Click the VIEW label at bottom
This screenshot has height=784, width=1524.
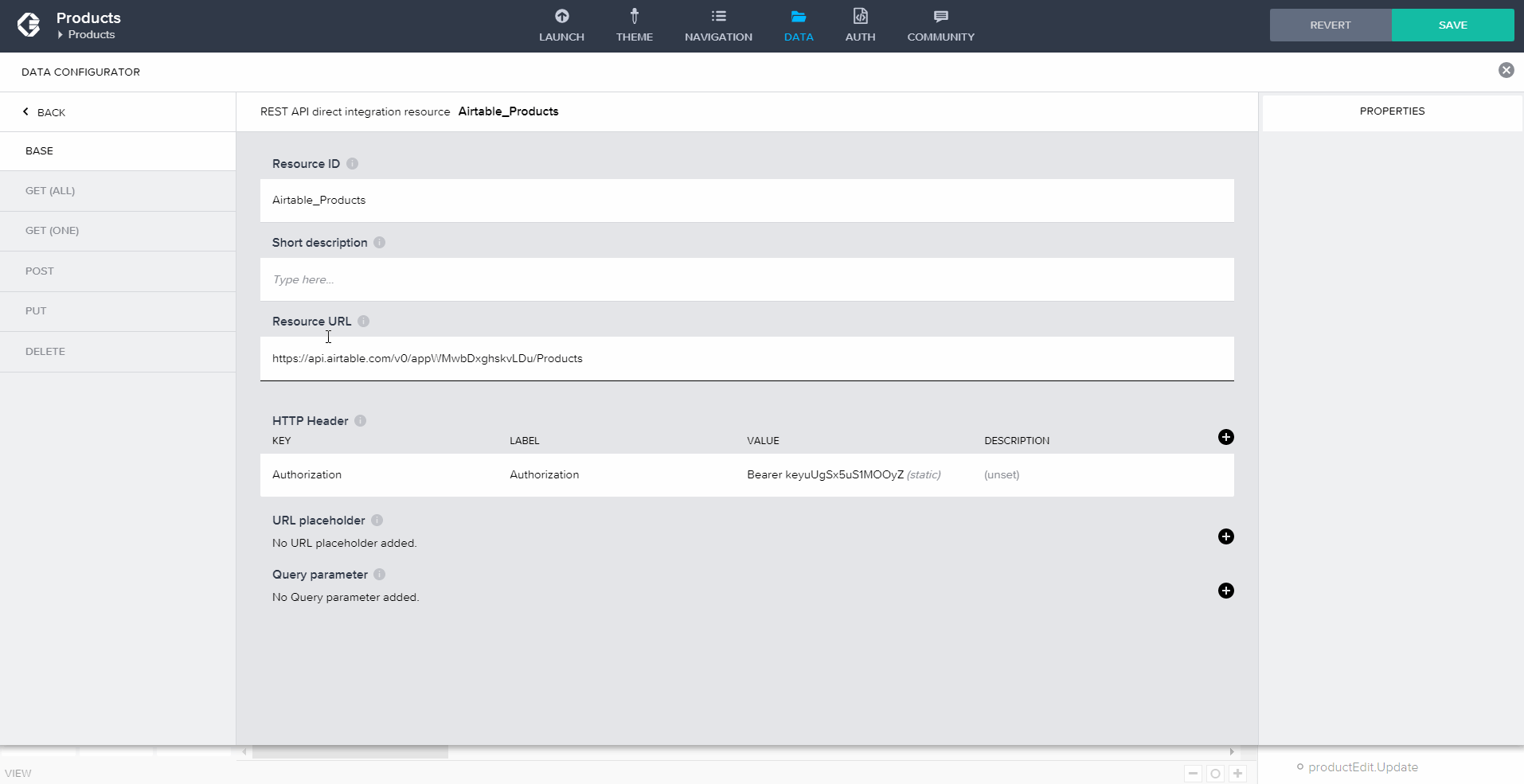(x=18, y=774)
